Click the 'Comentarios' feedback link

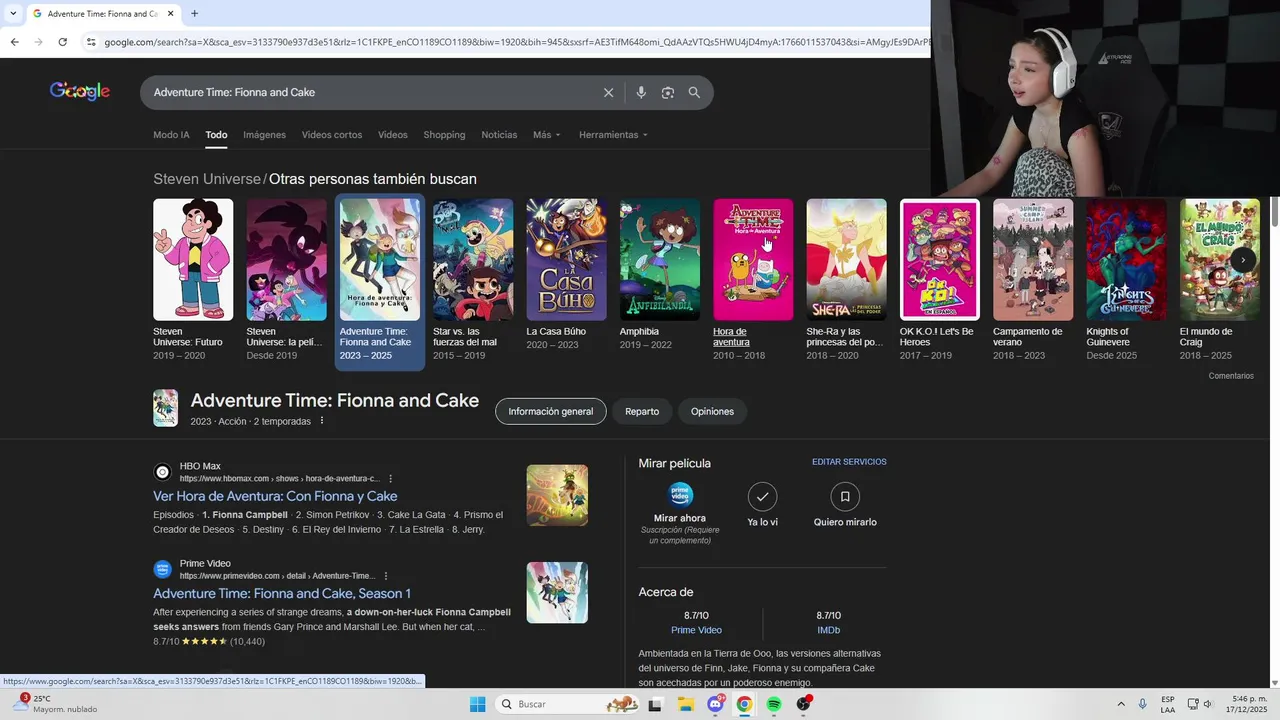click(x=1231, y=376)
